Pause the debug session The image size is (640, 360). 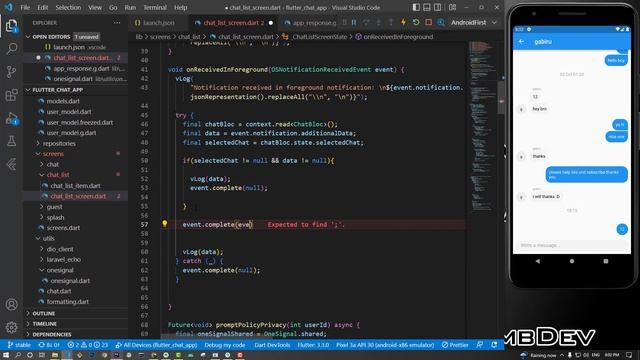(354, 22)
